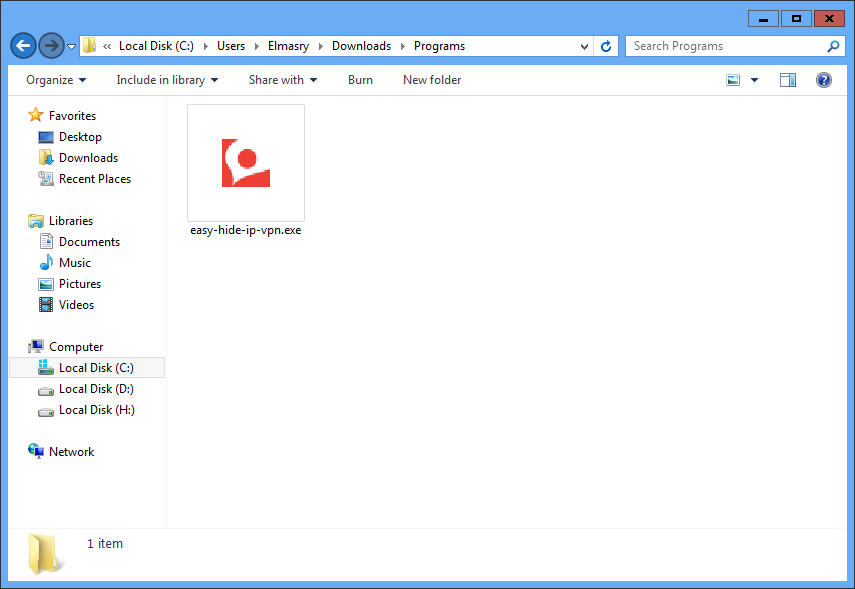Click the Forward arrow navigation button

pos(52,46)
